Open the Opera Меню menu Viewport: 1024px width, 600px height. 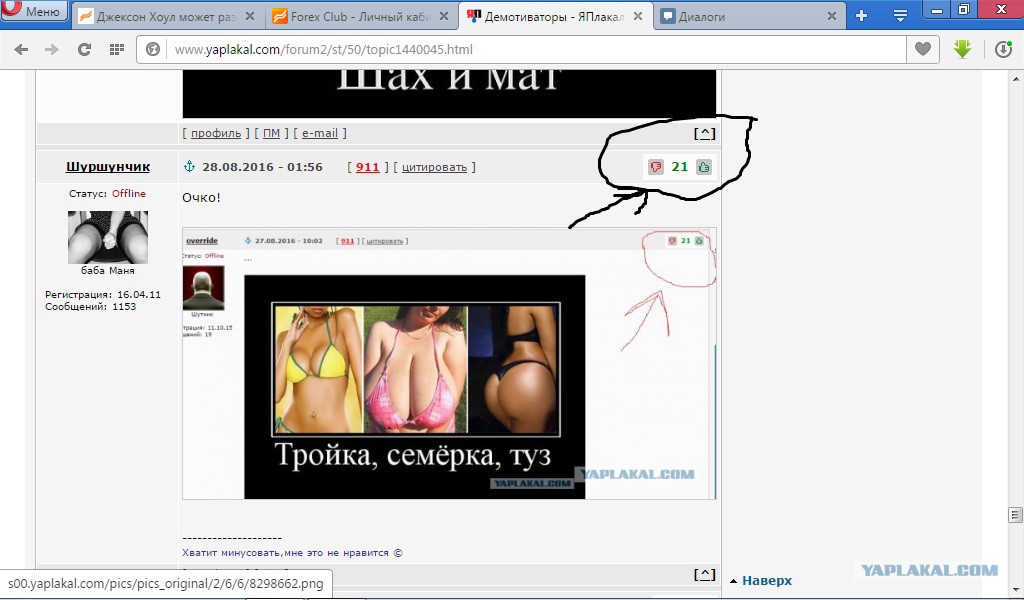coord(34,13)
